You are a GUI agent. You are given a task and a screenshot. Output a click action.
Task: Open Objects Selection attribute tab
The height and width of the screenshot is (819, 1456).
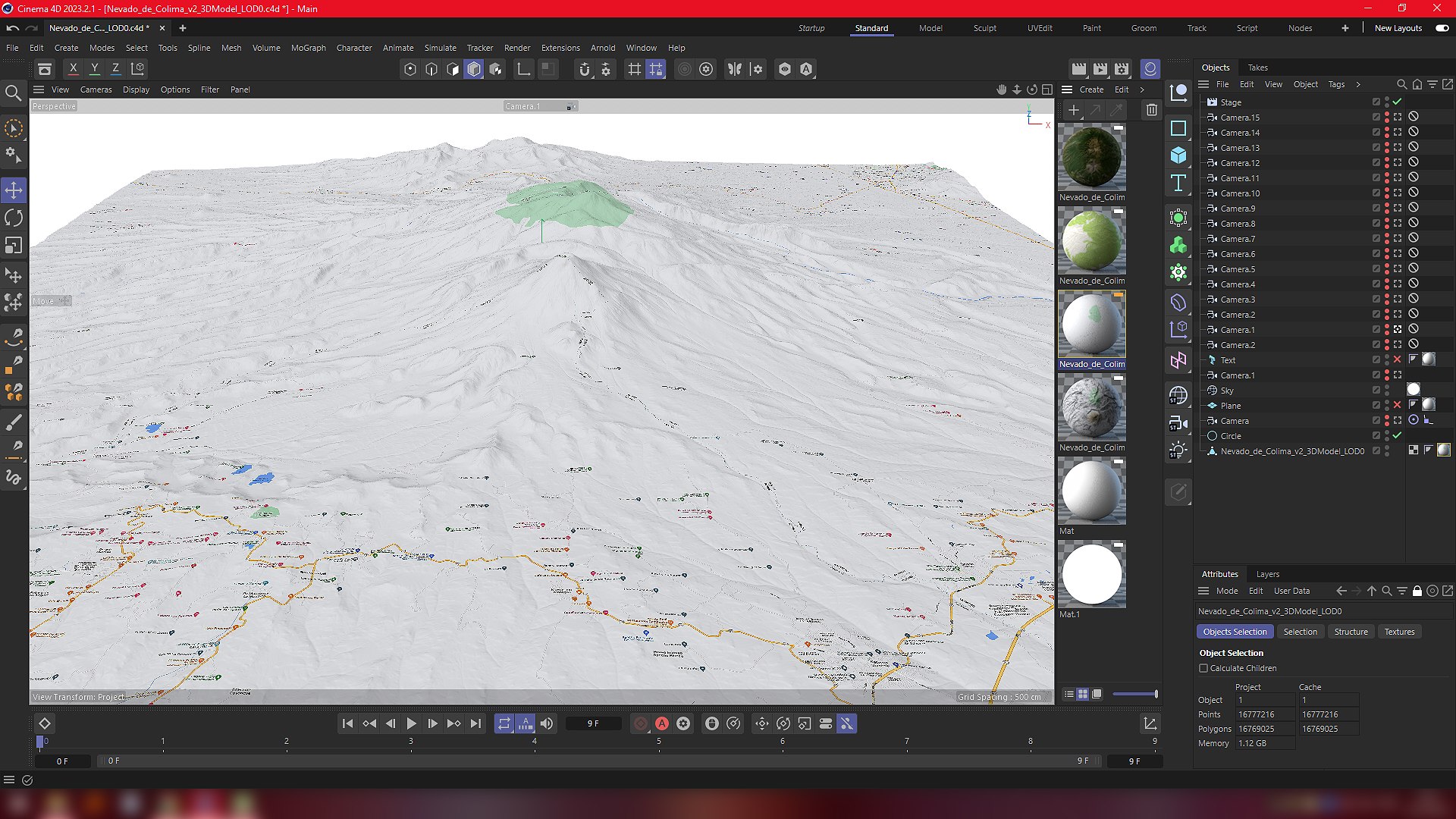point(1235,632)
